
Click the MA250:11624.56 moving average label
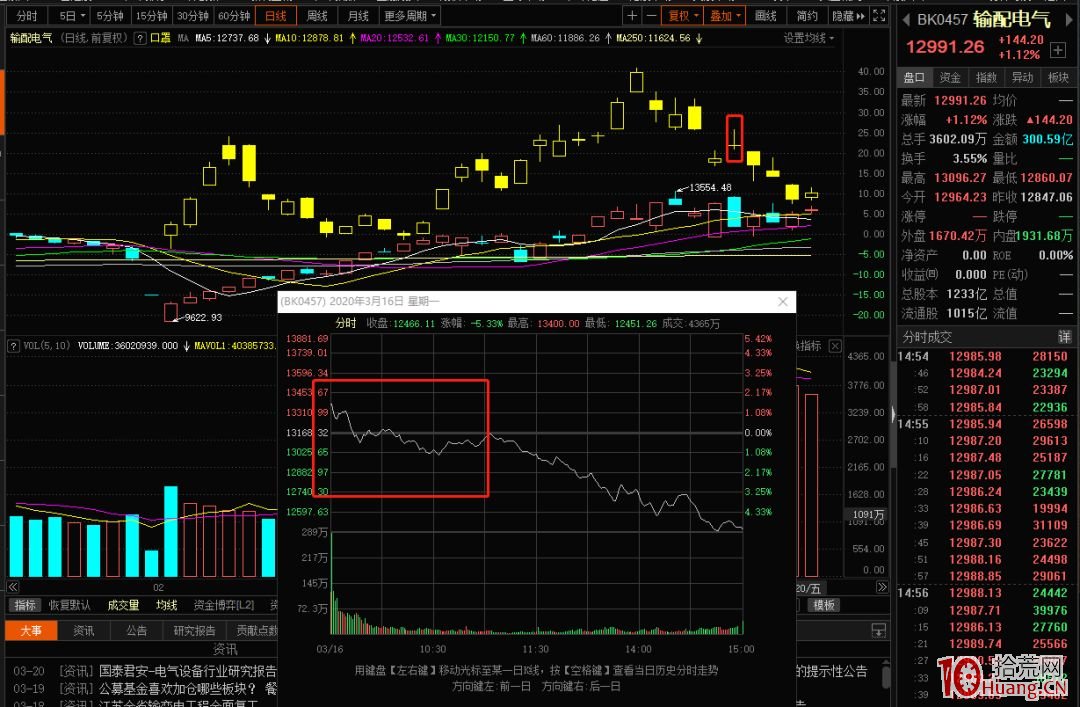coord(653,38)
